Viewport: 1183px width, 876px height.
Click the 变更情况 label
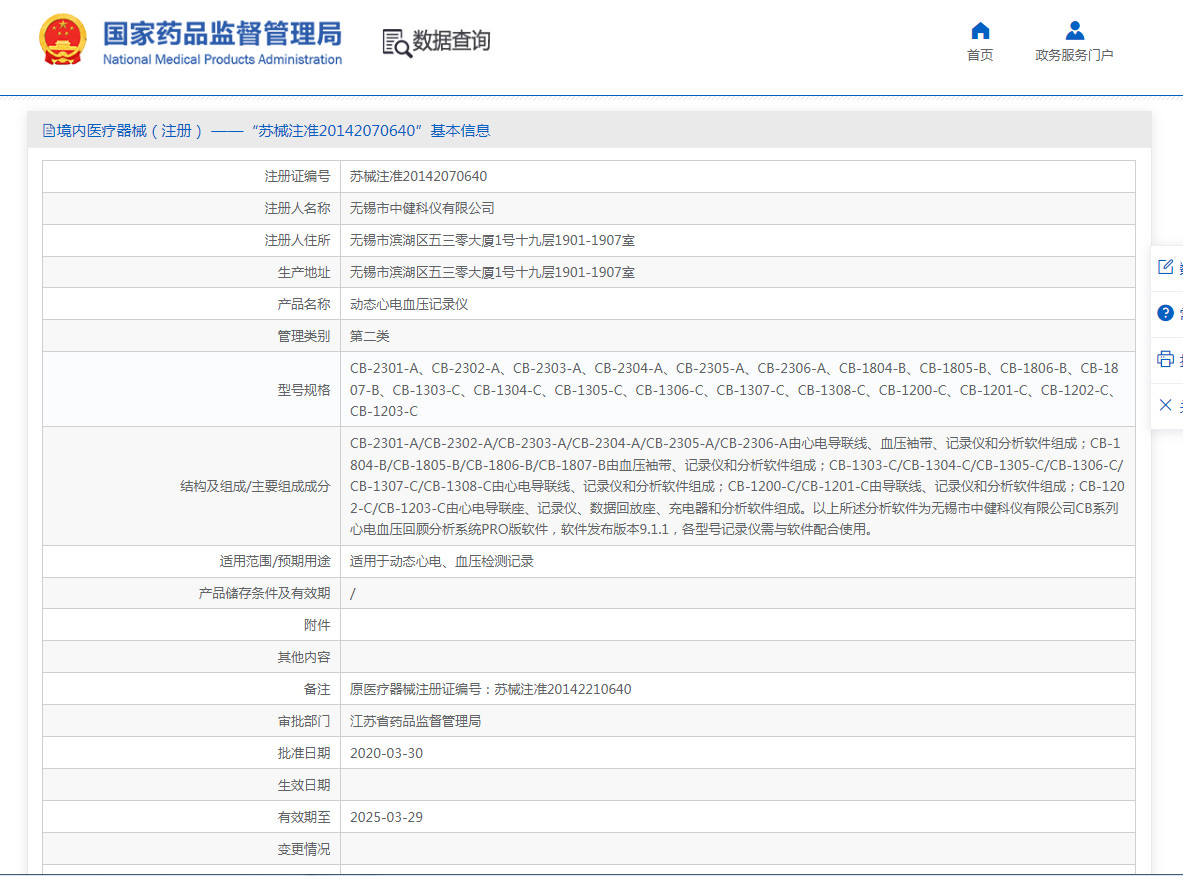coord(304,850)
